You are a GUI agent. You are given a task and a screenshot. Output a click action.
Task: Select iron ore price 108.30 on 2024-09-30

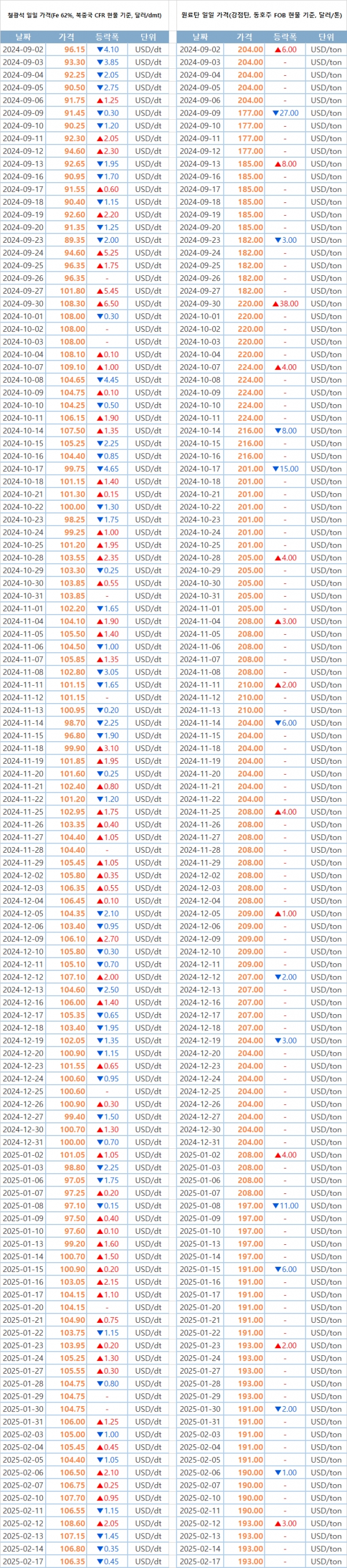72,304
